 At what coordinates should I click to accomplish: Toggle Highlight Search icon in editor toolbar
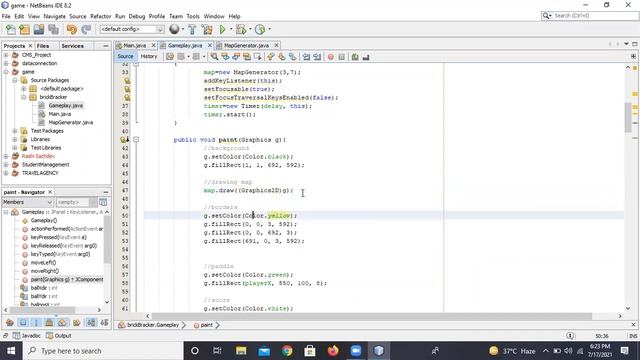click(x=247, y=57)
